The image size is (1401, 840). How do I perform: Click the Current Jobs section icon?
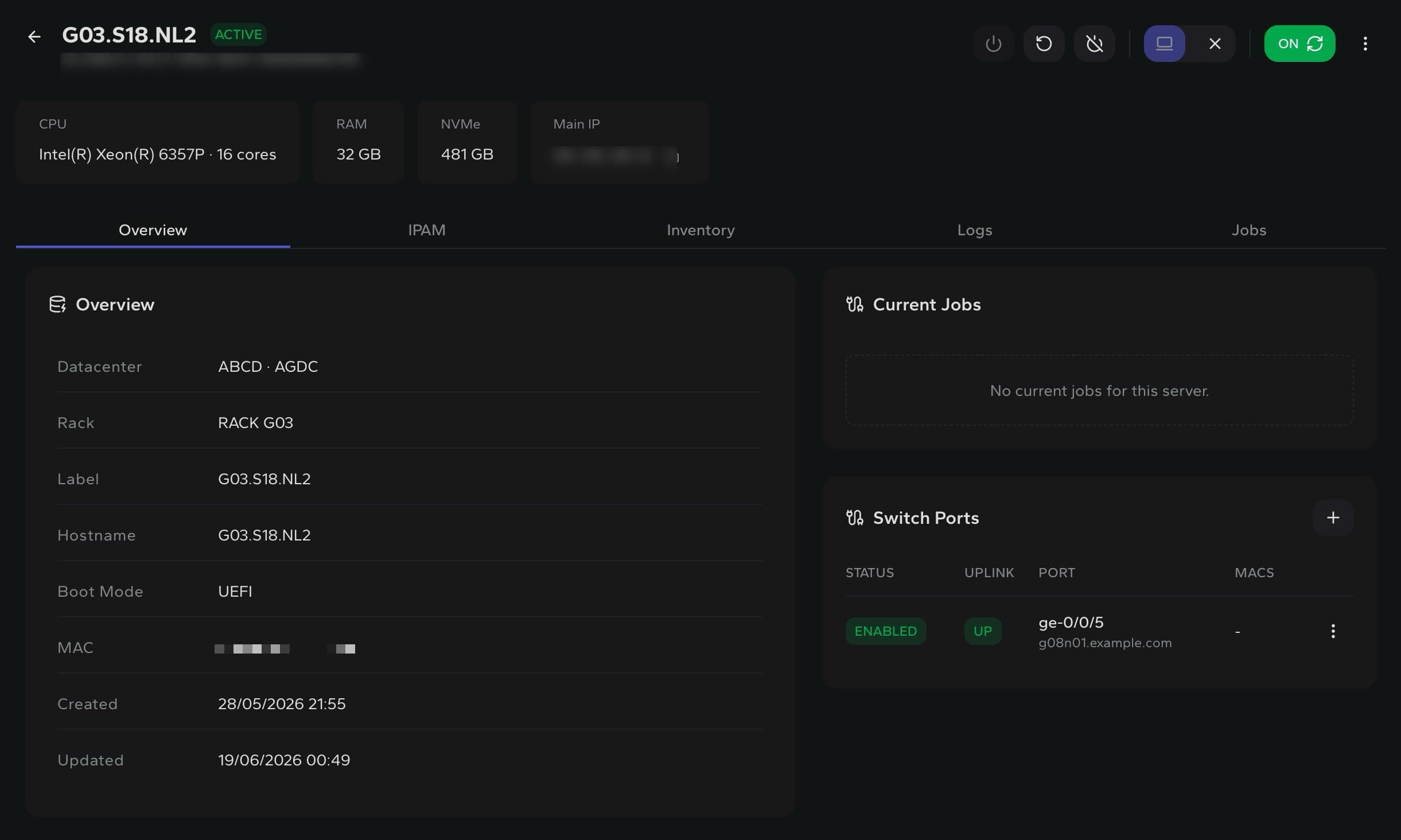[x=854, y=304]
